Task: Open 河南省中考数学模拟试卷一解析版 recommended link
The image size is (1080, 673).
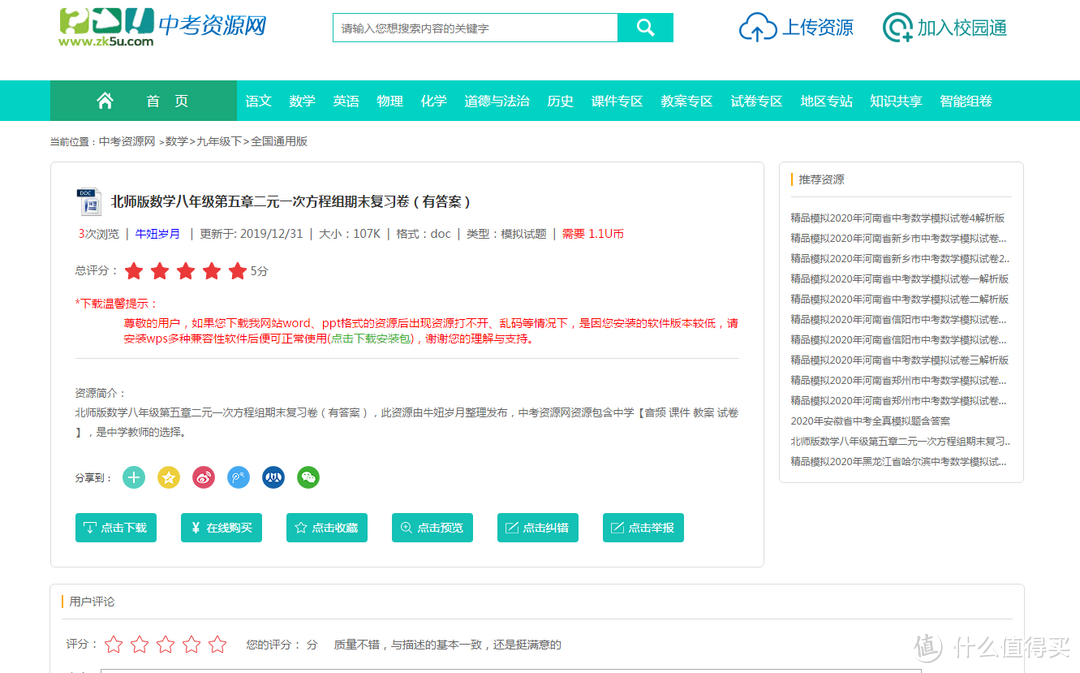Action: coord(900,278)
